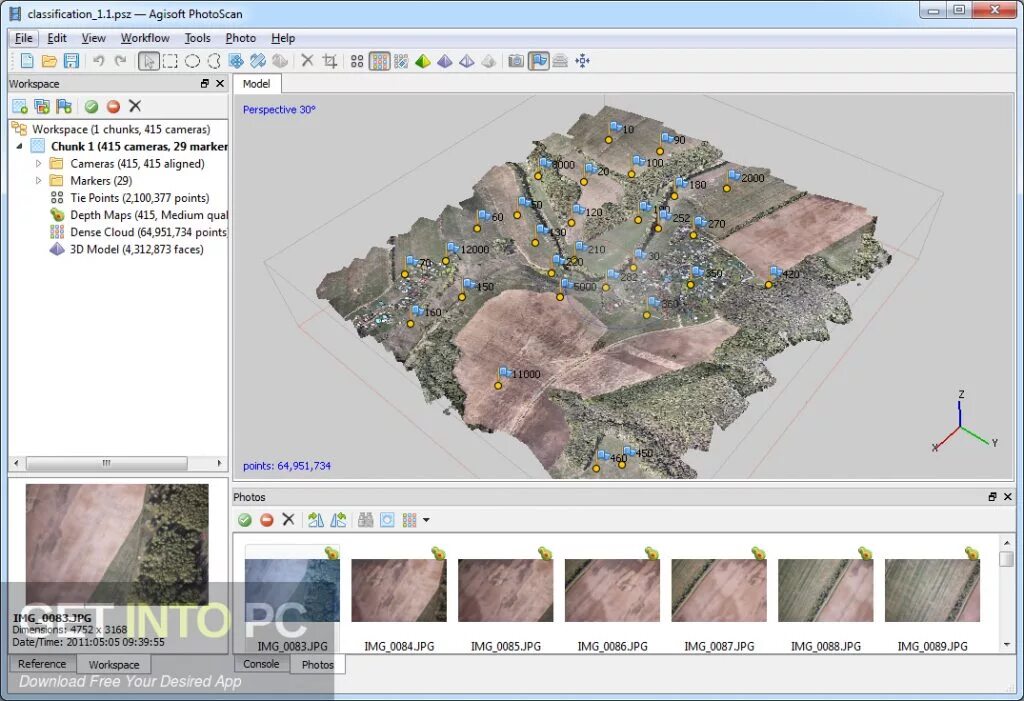Click the Delete selection X icon
This screenshot has width=1024, height=701.
(x=307, y=61)
